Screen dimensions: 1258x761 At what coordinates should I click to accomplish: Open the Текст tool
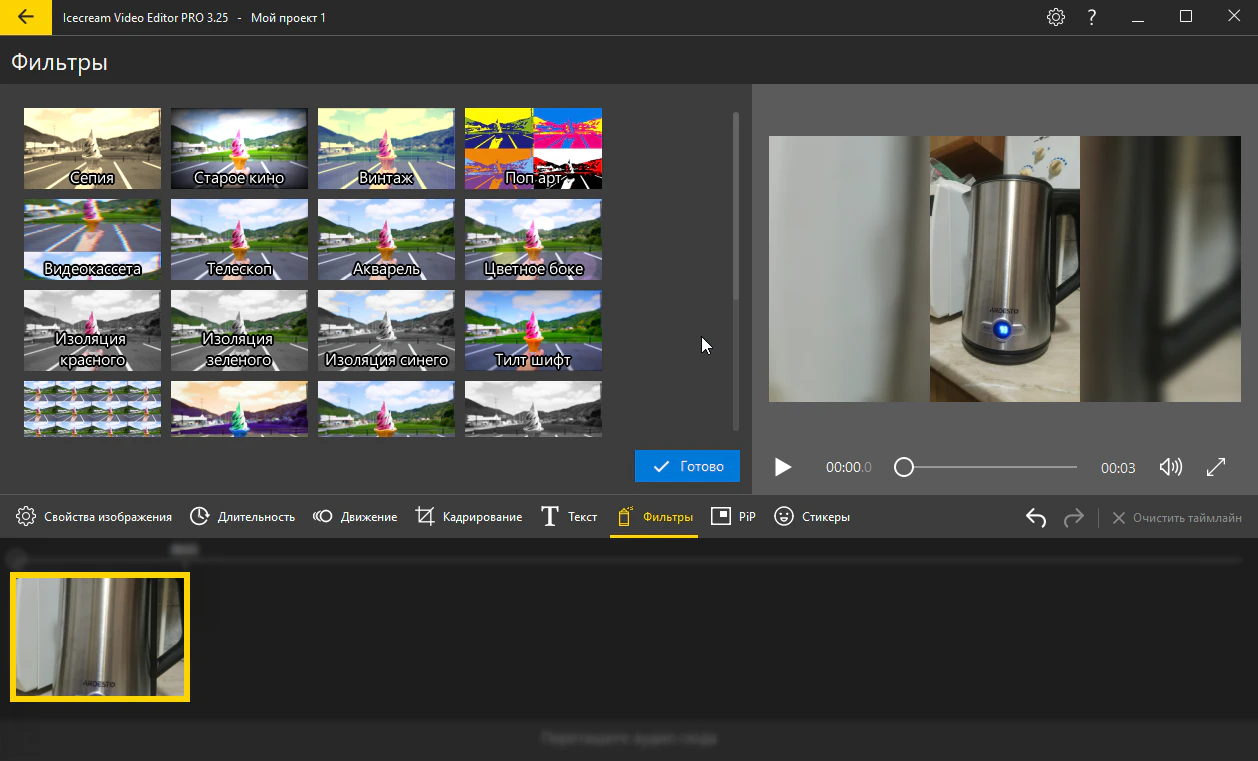tap(569, 517)
